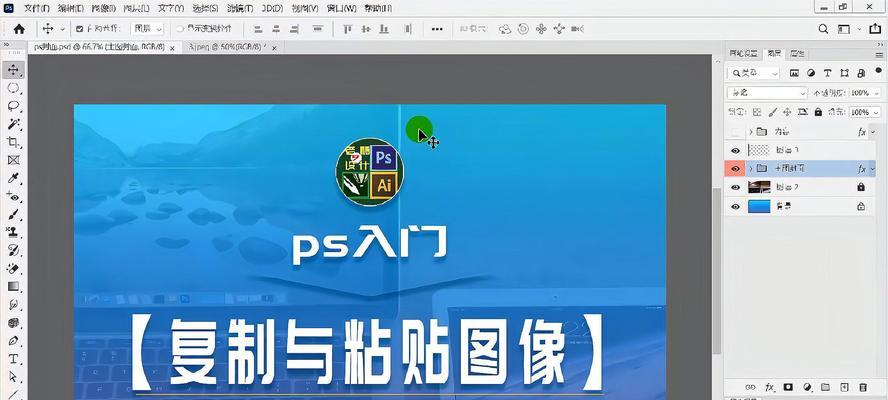888x400 pixels.
Task: Filter layers by shape layer icon
Action: [x=844, y=73]
